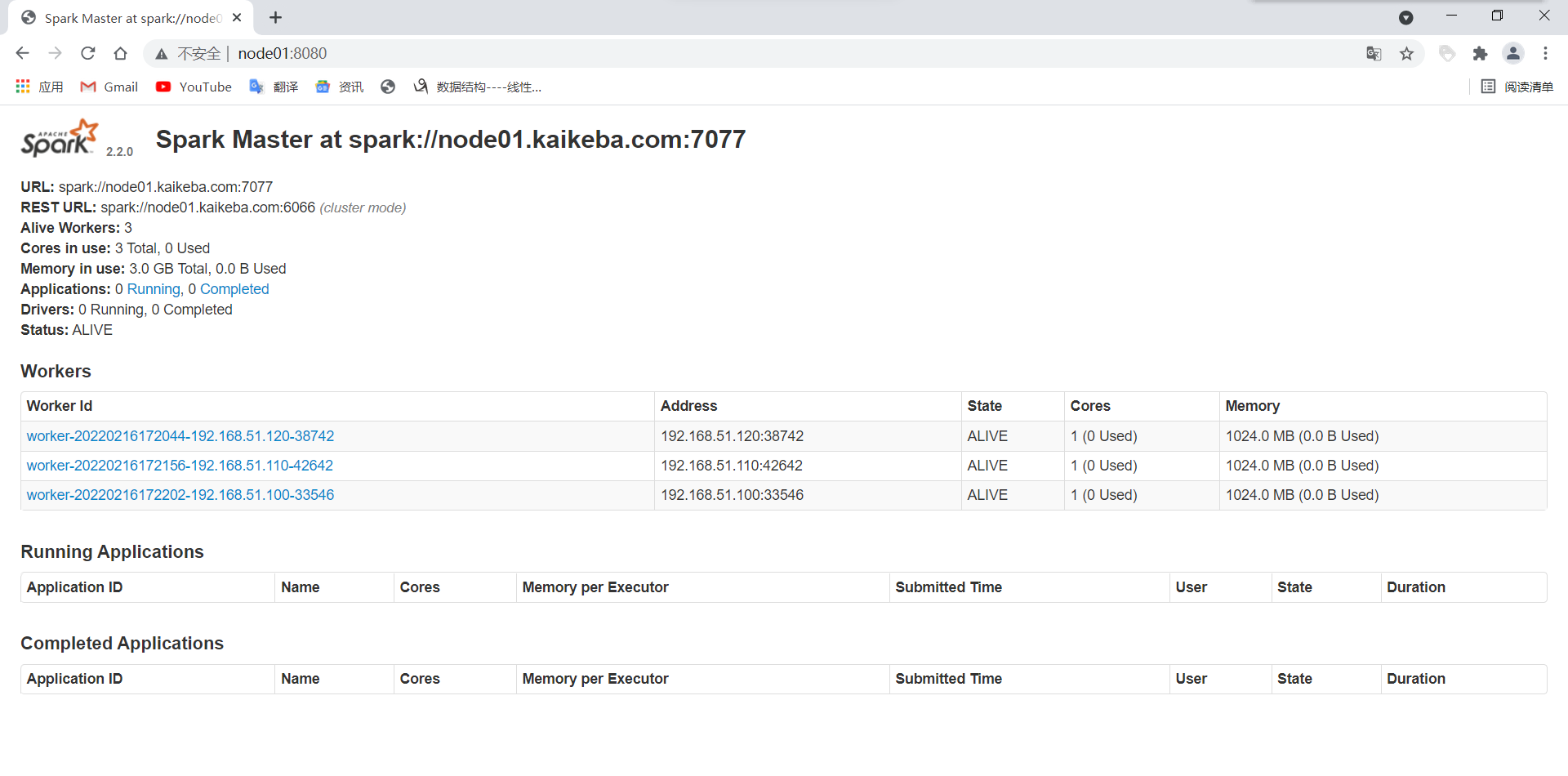This screenshot has width=1568, height=776.
Task: Click the Workers section heading
Action: click(x=56, y=371)
